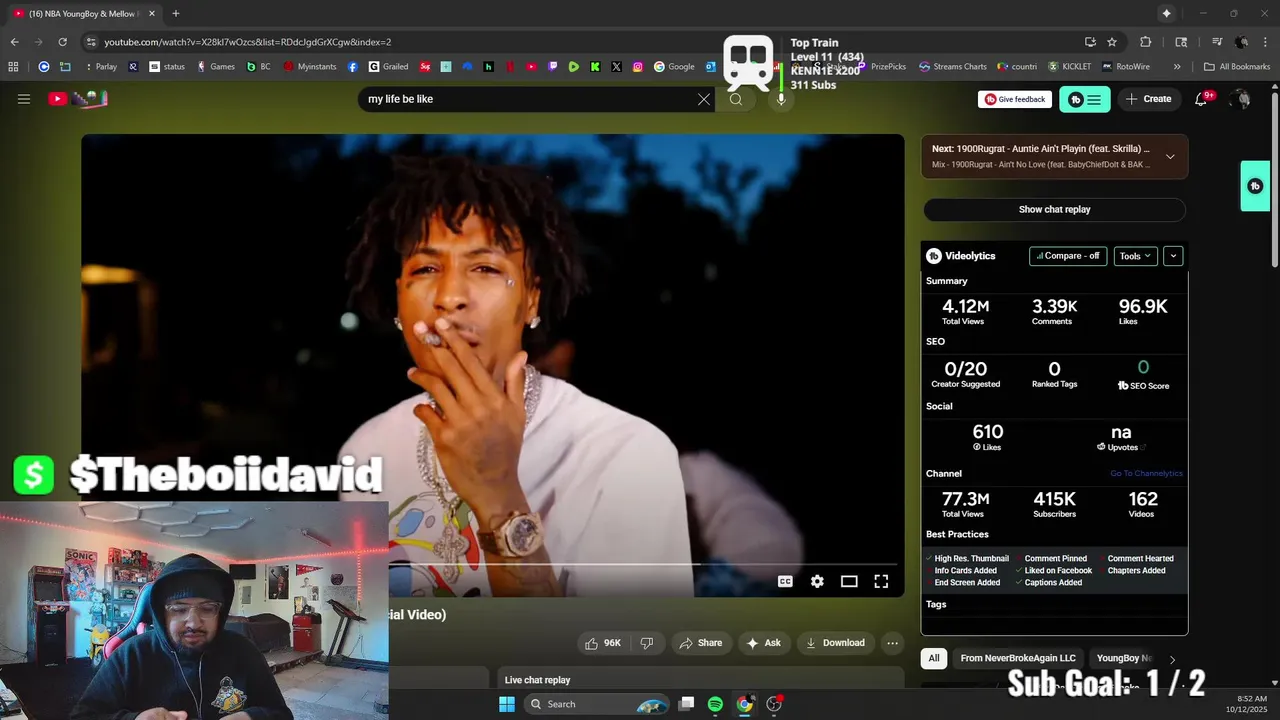Download the video
This screenshot has height=720, width=1280.
pos(835,643)
